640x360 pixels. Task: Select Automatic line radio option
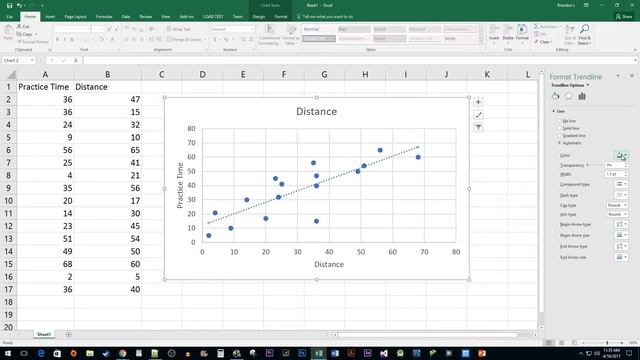(x=560, y=143)
